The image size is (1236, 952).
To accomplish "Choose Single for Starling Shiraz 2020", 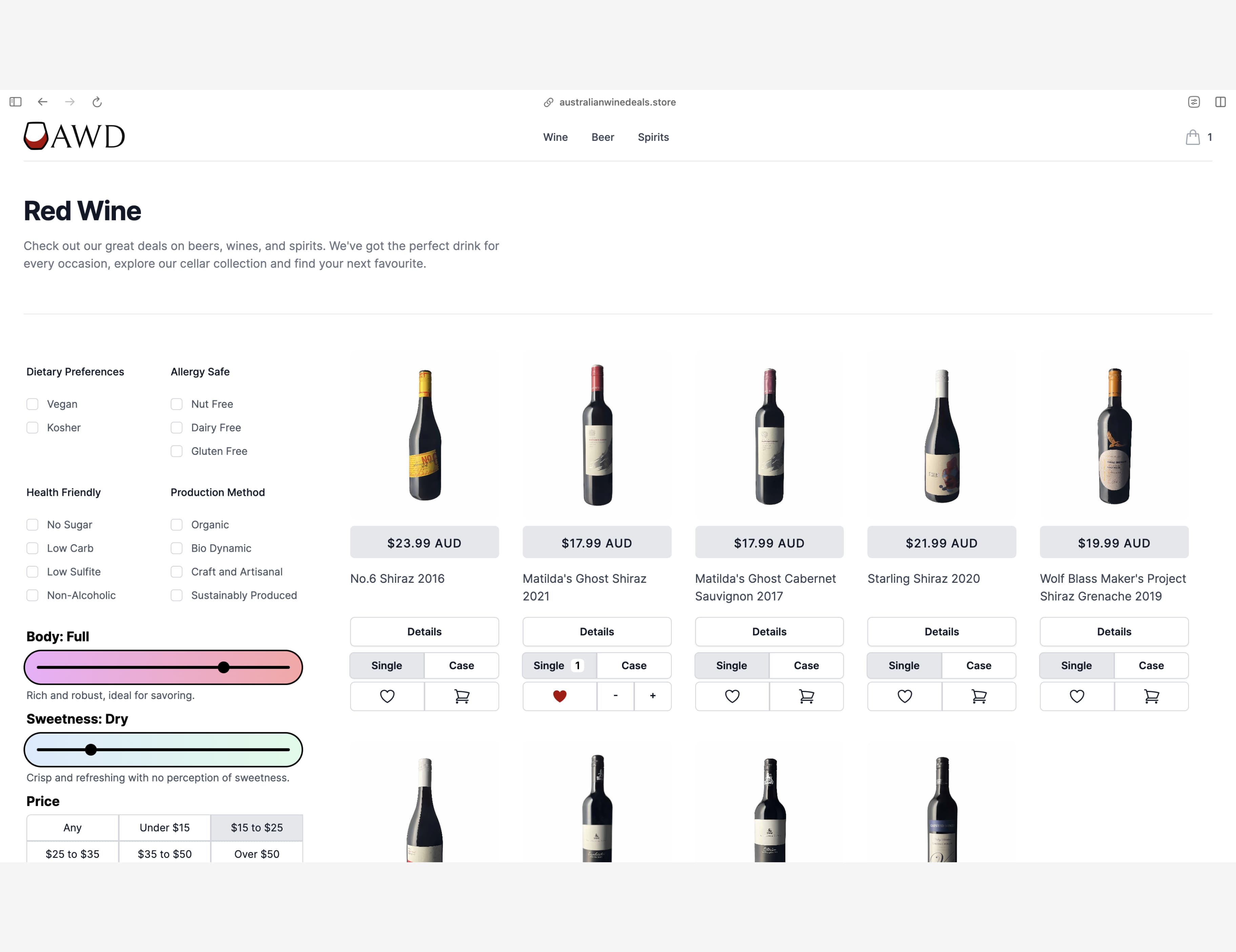I will pyautogui.click(x=904, y=665).
